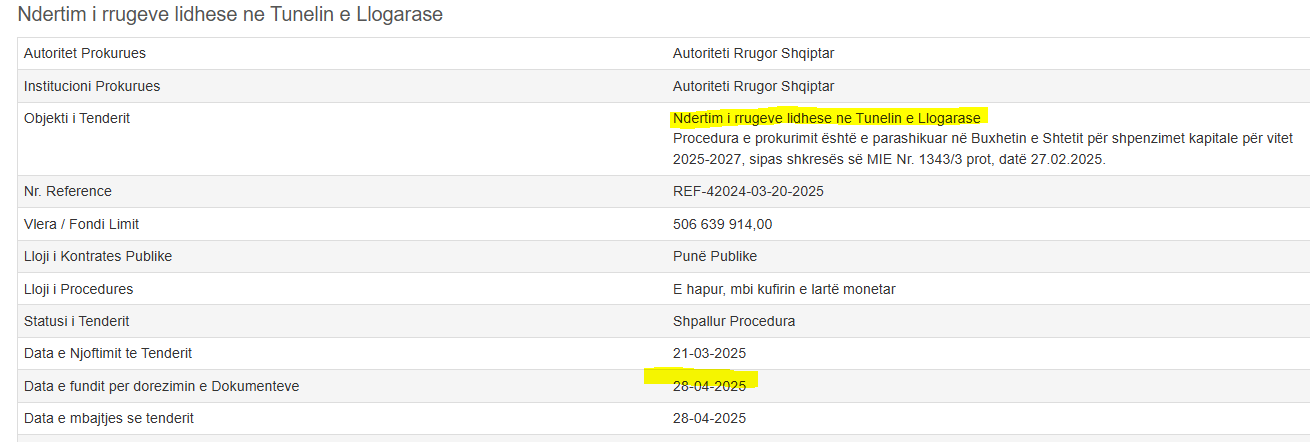This screenshot has height=442, width=1310.
Task: Click the yellow-highlighted tender title in the table
Action: point(826,119)
